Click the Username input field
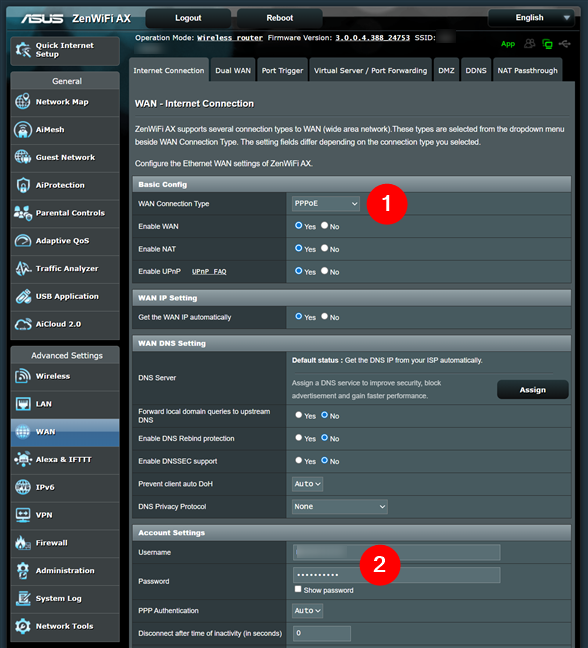588x648 pixels. pos(397,552)
